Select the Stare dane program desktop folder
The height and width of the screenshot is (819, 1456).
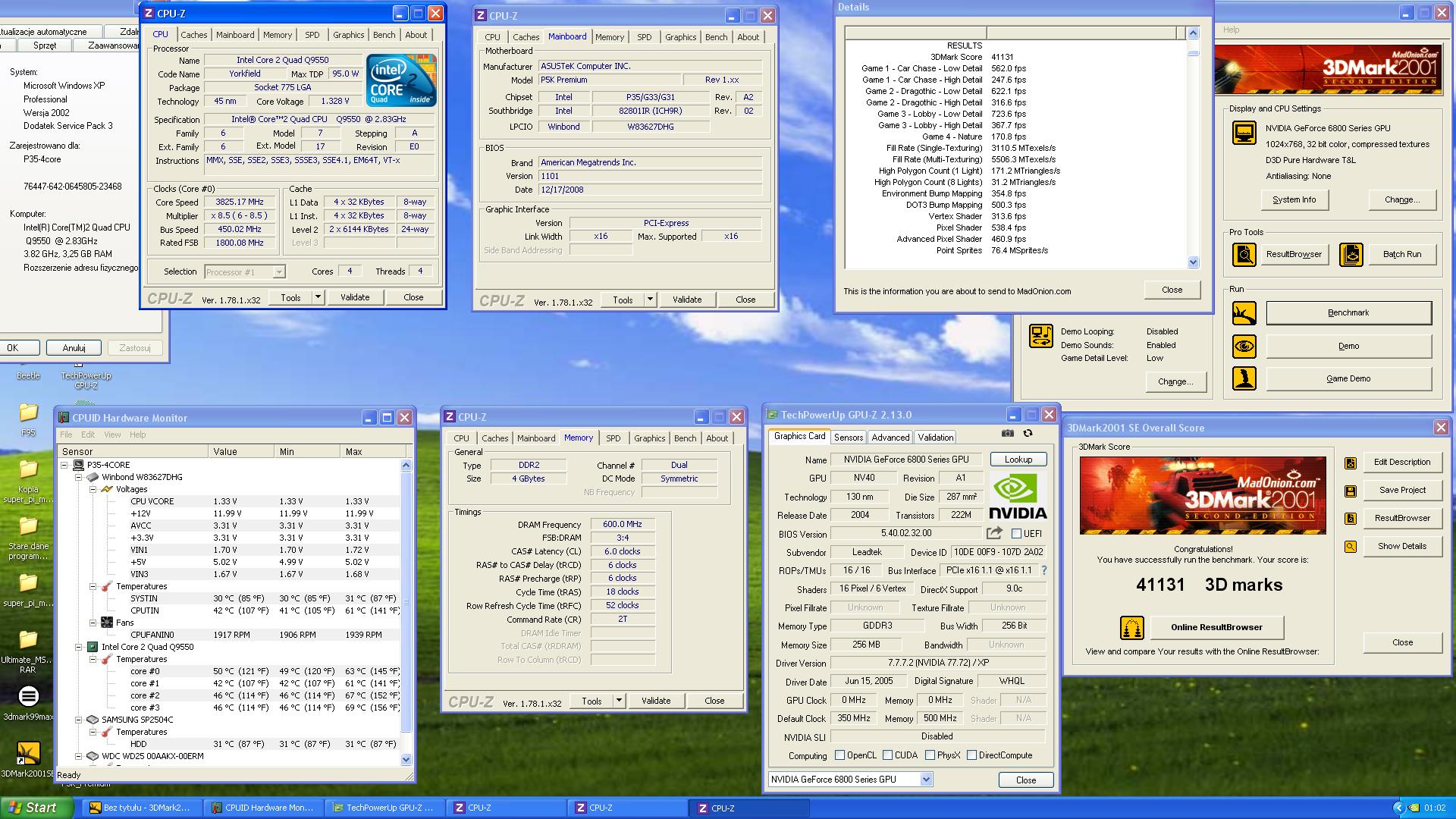tap(28, 538)
